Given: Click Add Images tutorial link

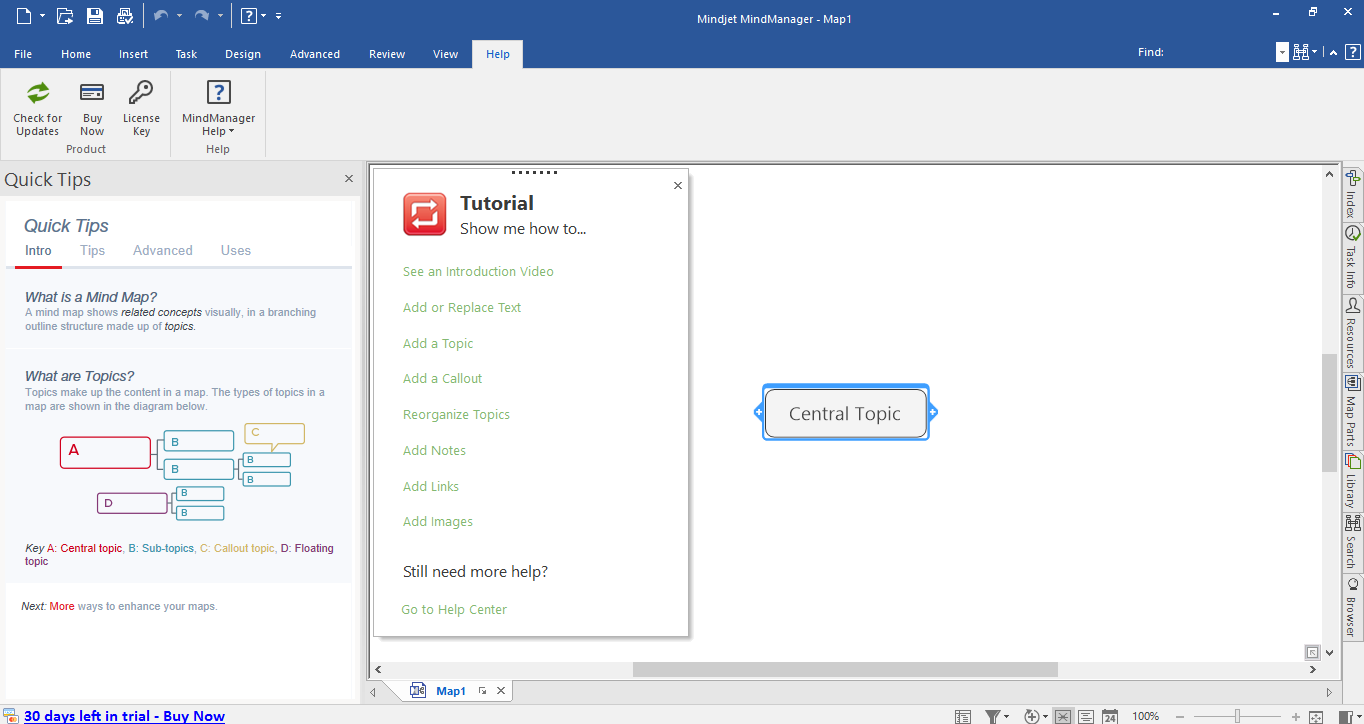Looking at the screenshot, I should click(438, 522).
